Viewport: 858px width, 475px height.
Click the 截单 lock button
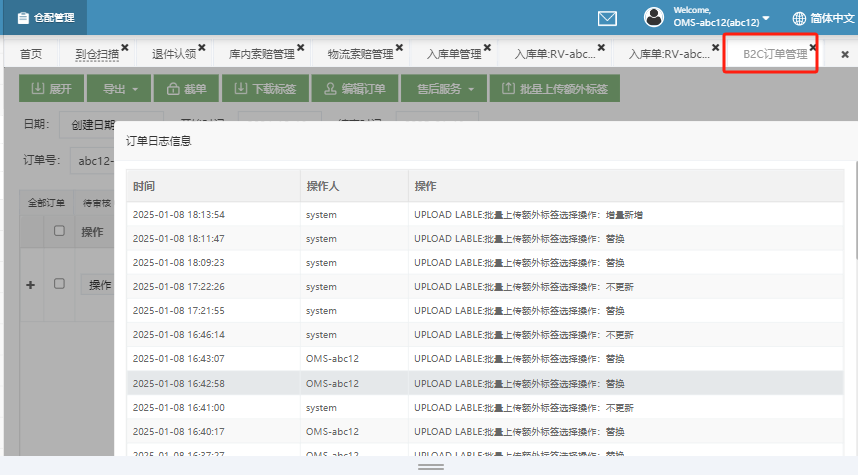(187, 89)
